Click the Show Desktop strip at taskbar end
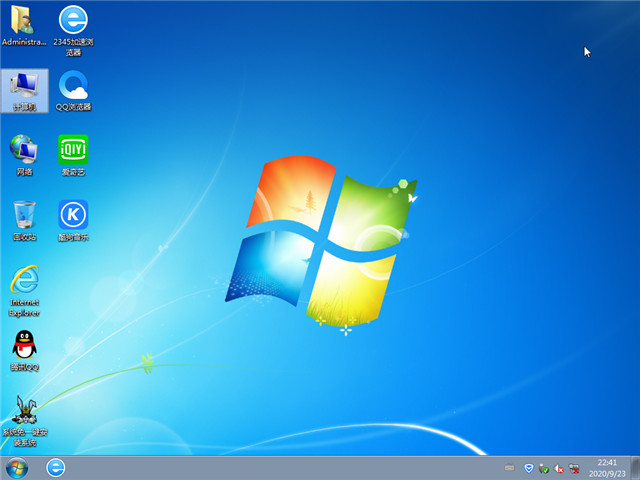This screenshot has width=640, height=480. click(636, 468)
